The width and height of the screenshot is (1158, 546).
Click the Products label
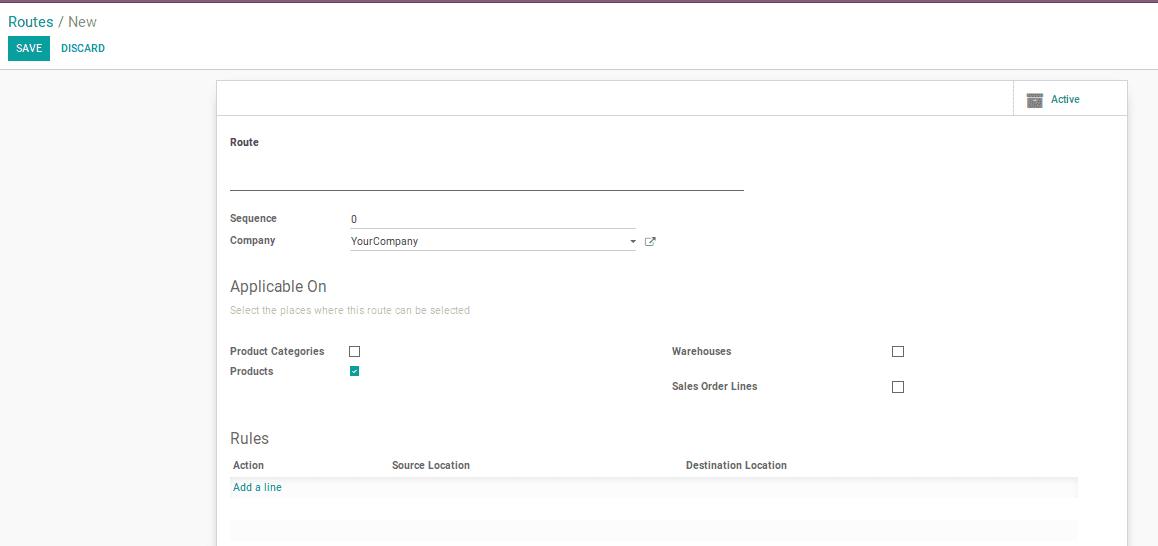tap(252, 372)
